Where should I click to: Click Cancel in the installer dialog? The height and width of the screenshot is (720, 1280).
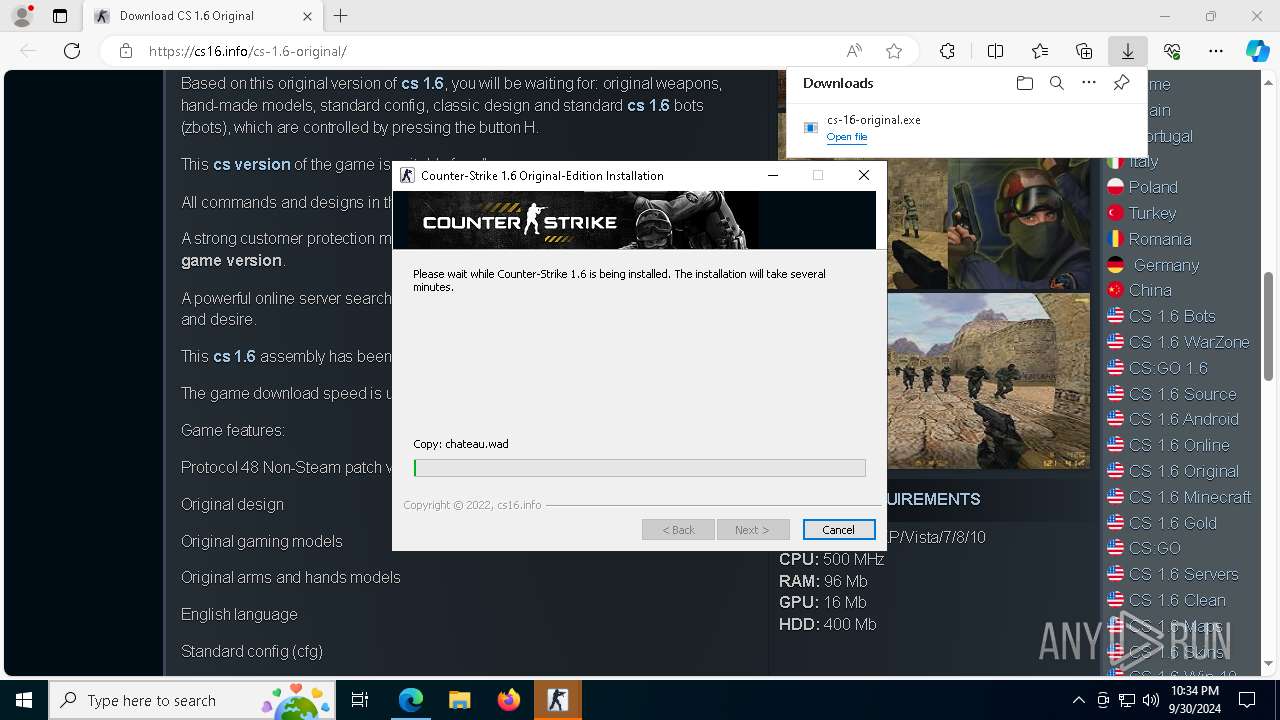838,530
